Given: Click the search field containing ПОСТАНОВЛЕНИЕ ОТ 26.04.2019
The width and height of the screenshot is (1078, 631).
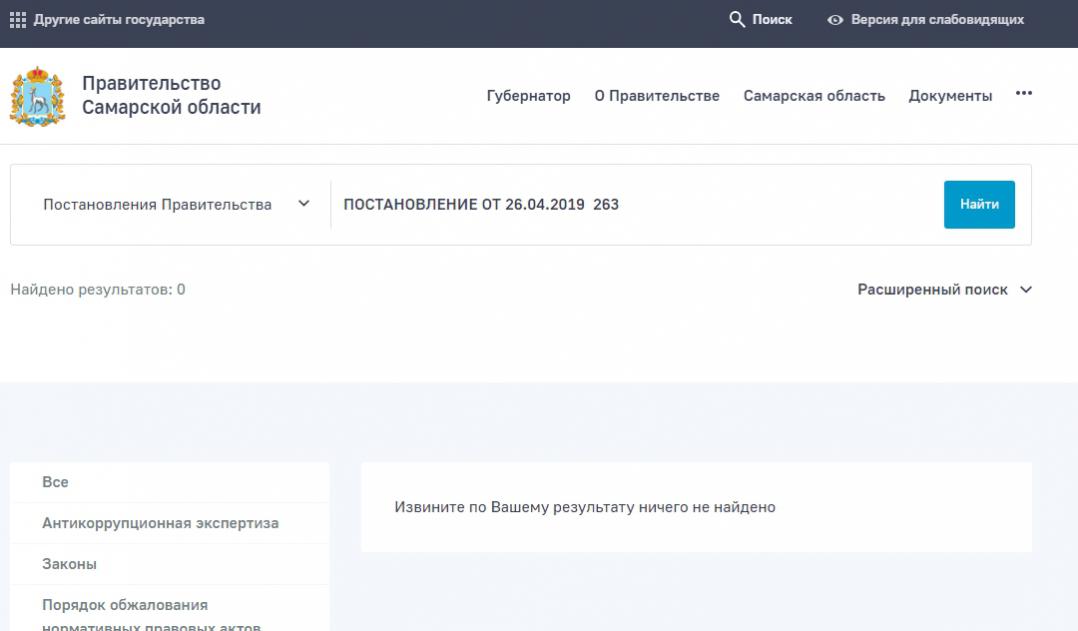Looking at the screenshot, I should point(630,204).
